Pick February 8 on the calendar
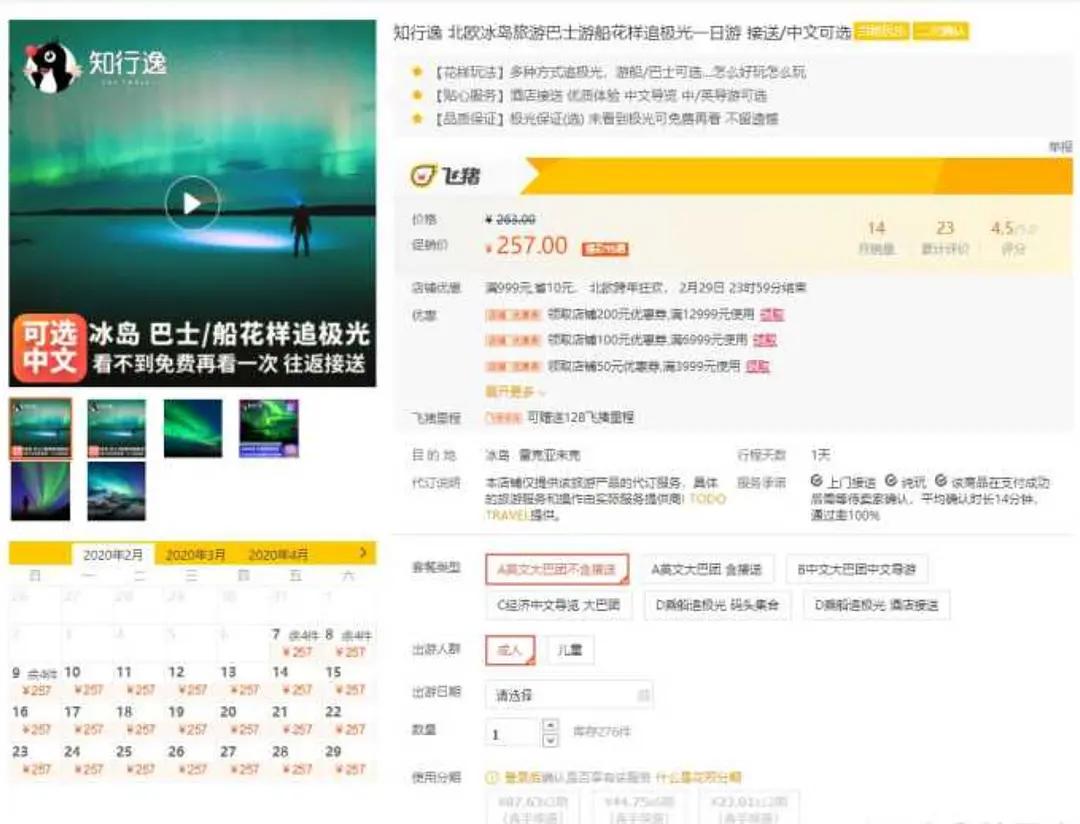The image size is (1080, 824). pos(349,642)
